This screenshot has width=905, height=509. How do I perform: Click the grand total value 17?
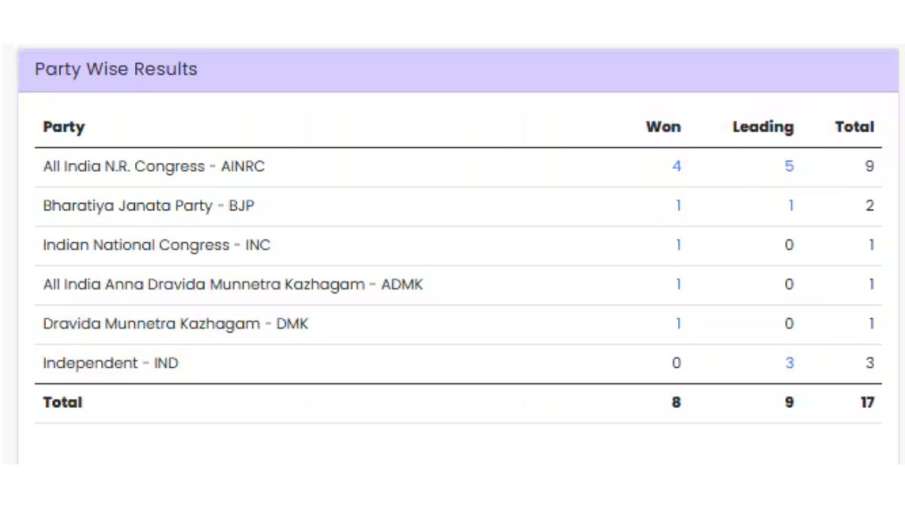(x=867, y=402)
